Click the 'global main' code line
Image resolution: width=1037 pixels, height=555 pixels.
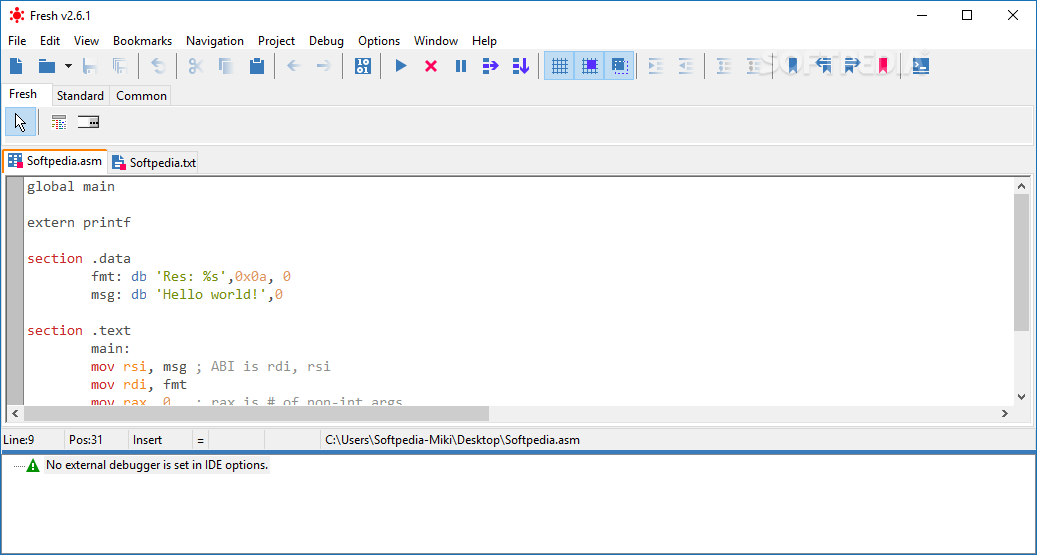coord(71,187)
